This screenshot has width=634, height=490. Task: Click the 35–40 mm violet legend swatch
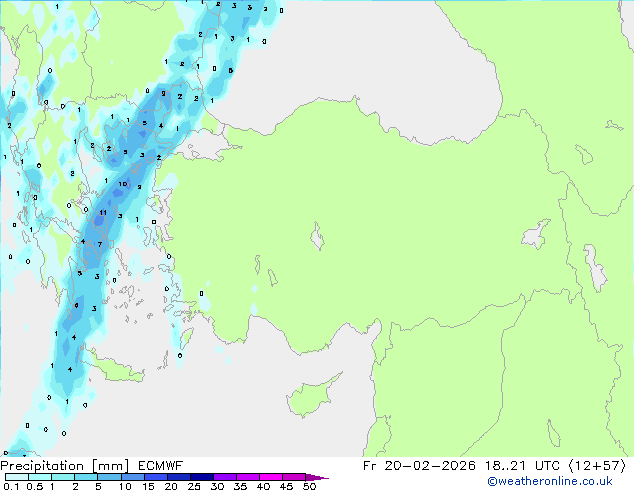pos(248,477)
